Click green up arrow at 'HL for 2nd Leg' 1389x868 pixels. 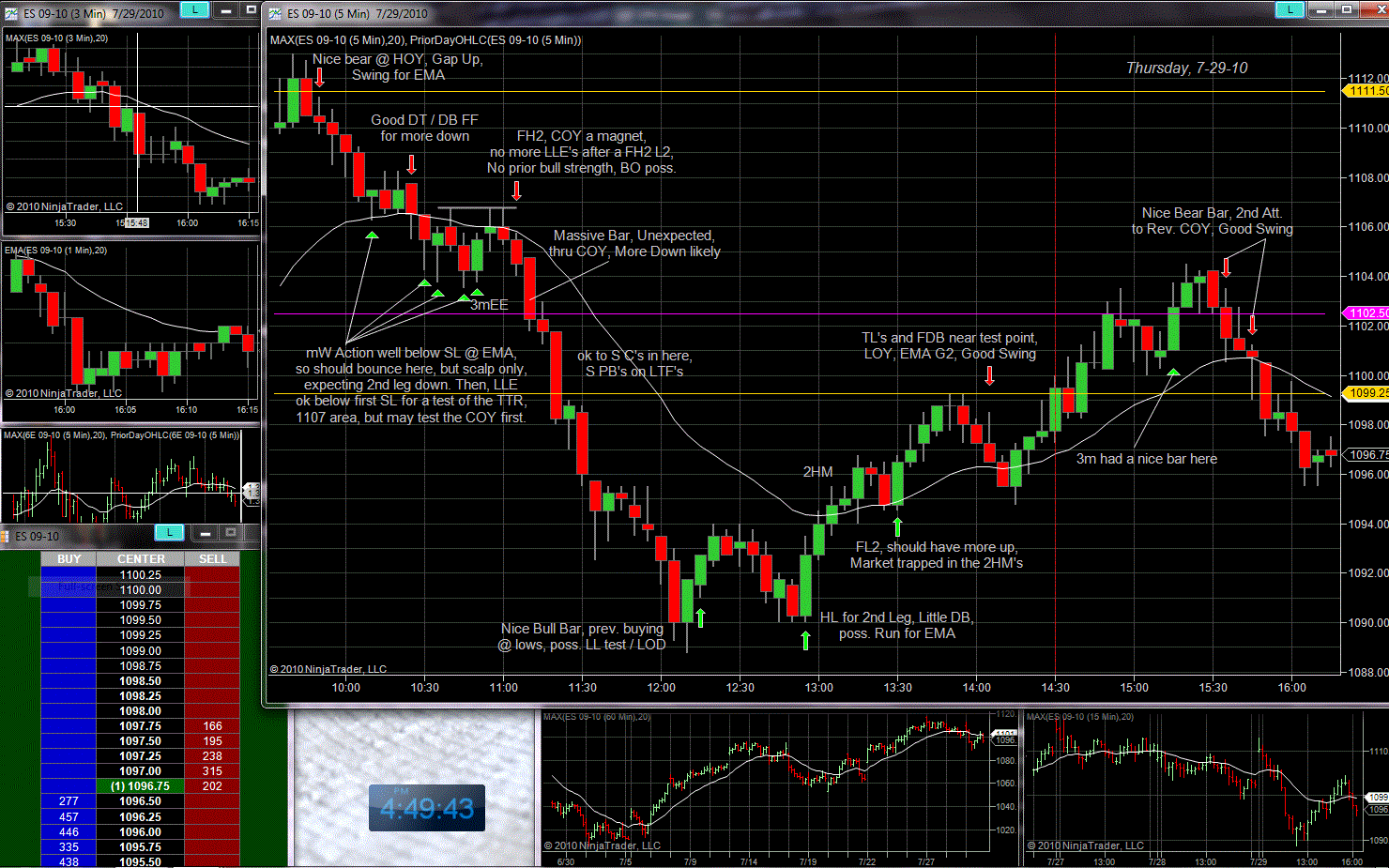point(805,640)
